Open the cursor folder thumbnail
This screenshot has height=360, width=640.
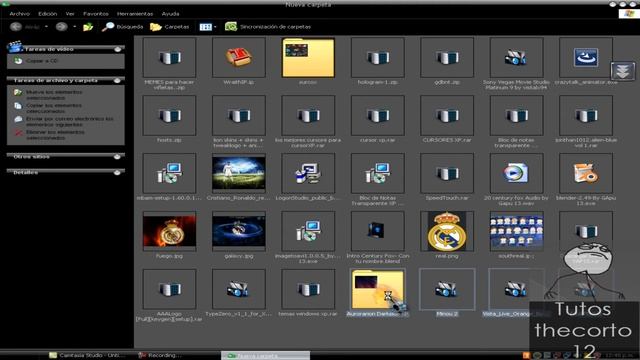click(x=308, y=58)
